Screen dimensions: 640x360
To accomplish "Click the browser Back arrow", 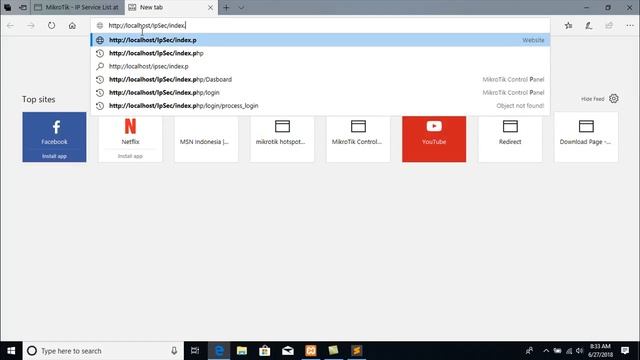I will pyautogui.click(x=10, y=25).
